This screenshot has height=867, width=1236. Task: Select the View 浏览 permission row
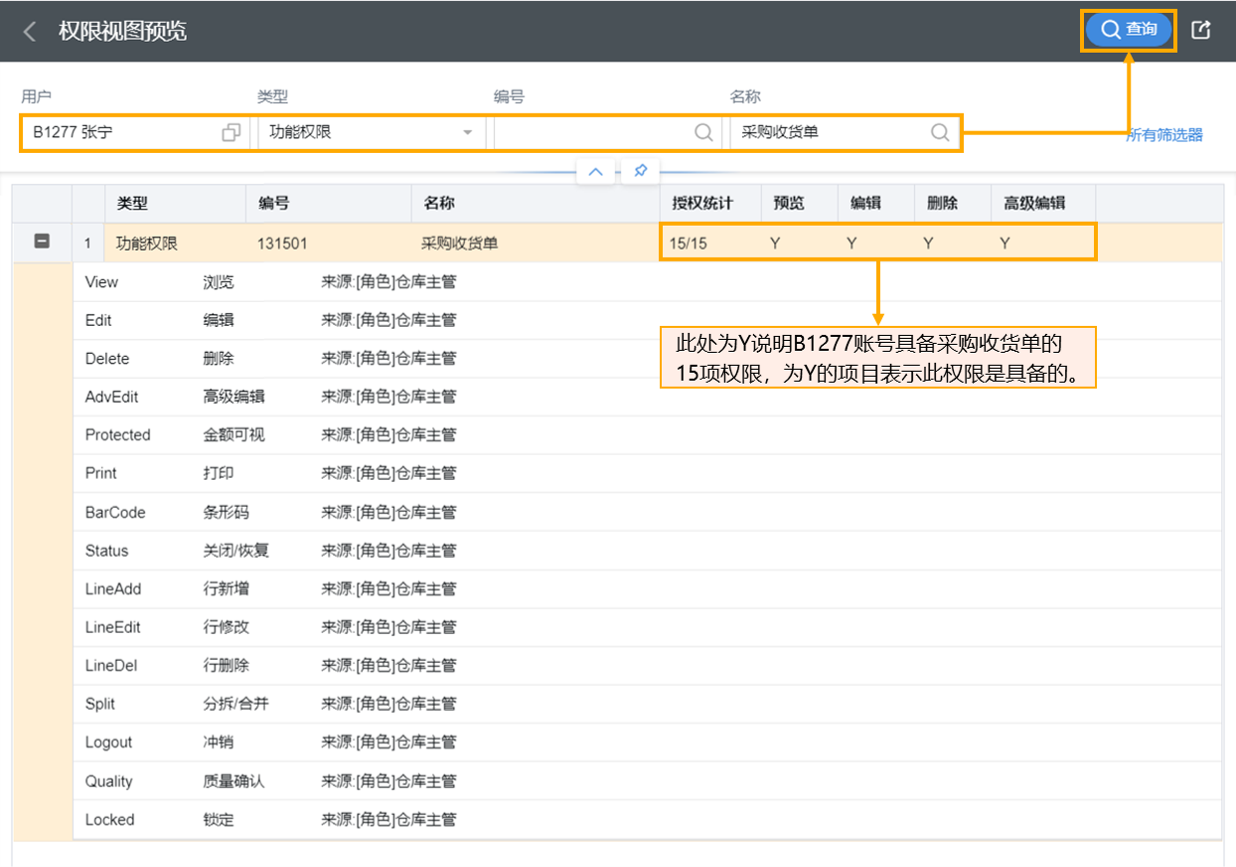646,282
